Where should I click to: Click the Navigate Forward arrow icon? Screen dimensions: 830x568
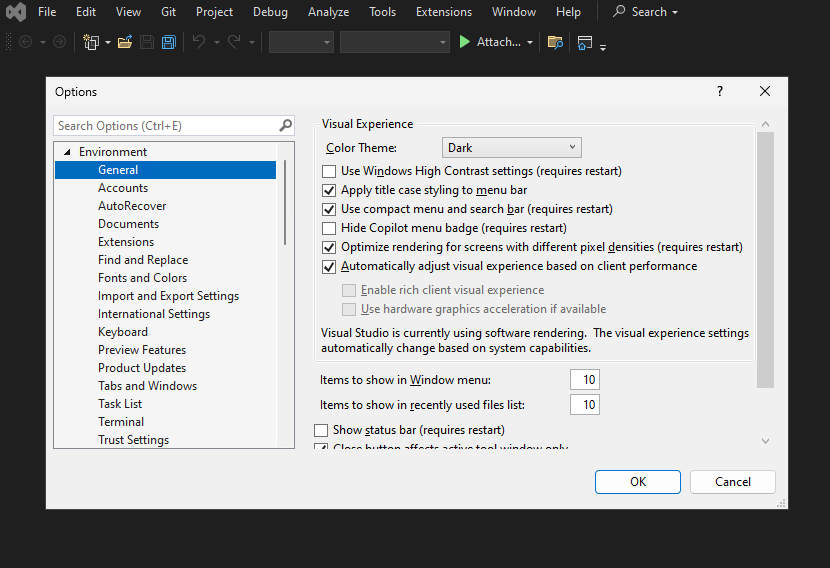60,42
